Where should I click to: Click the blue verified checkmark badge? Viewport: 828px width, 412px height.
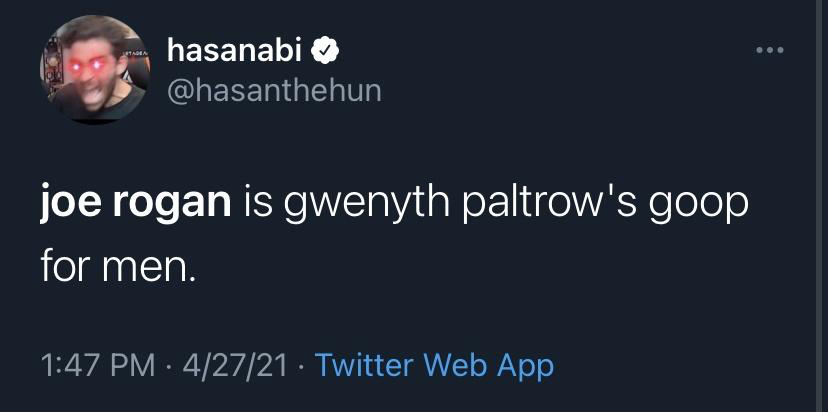pyautogui.click(x=327, y=49)
